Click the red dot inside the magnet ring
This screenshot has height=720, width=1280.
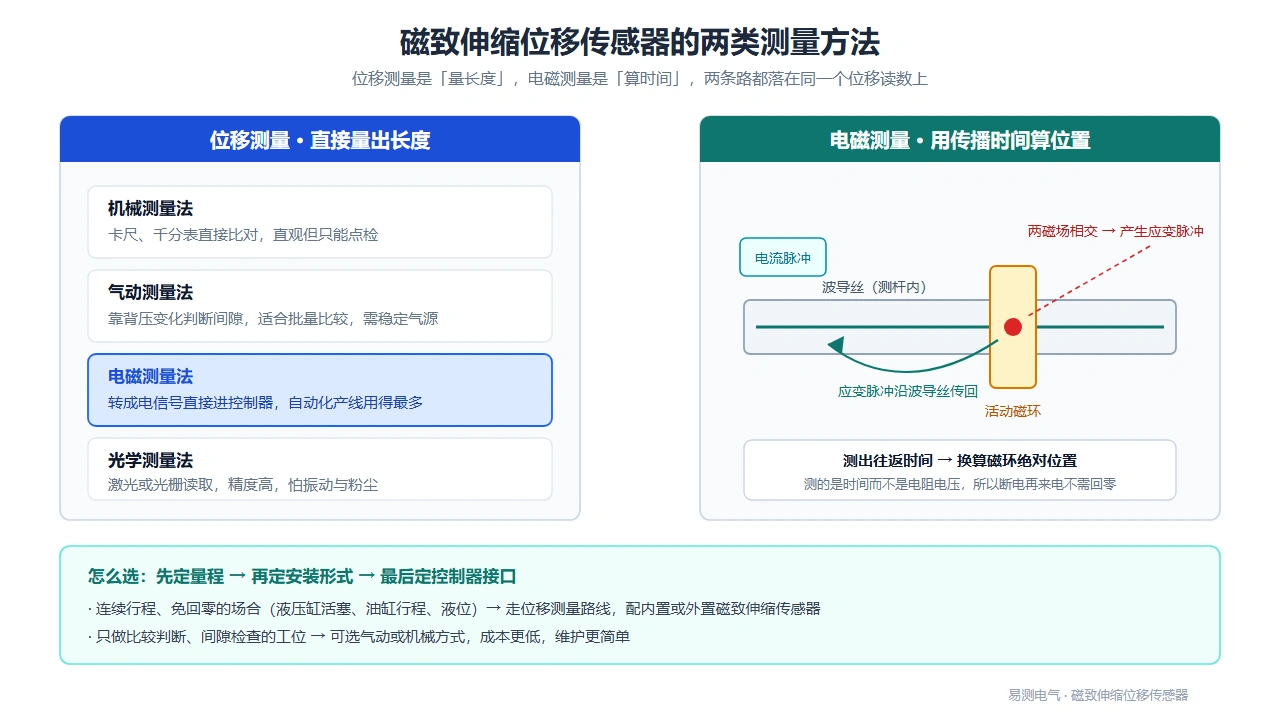pyautogui.click(x=1013, y=327)
